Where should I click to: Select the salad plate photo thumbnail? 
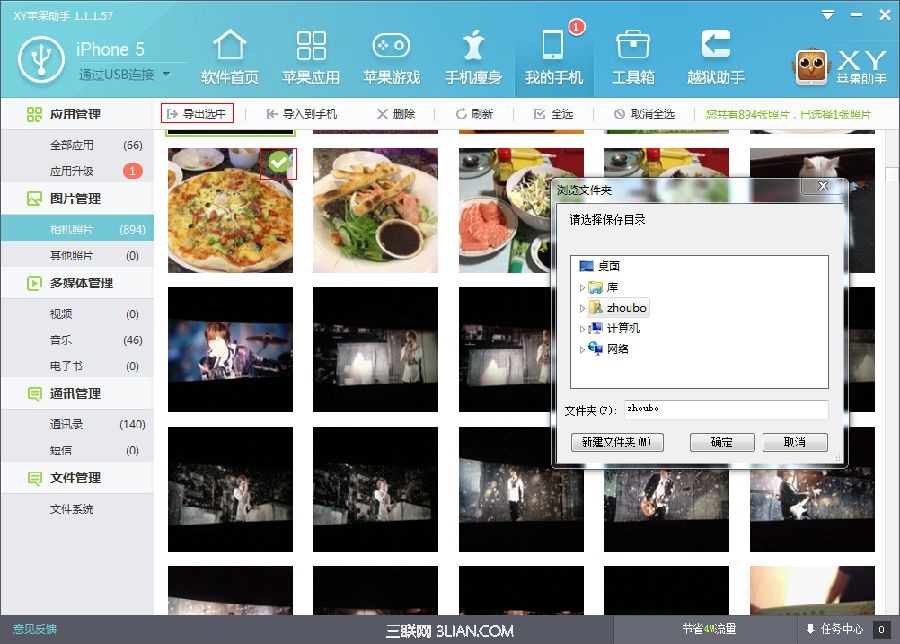pos(375,210)
